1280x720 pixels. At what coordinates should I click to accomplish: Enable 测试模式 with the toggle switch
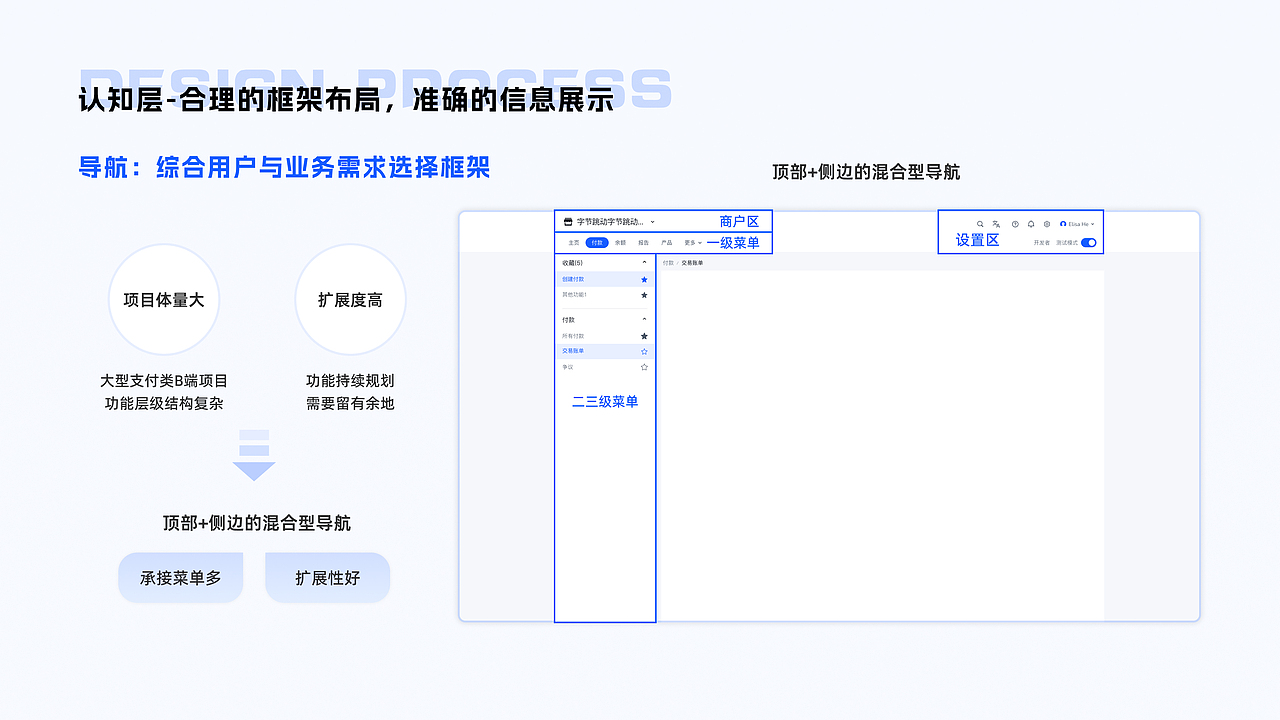1089,242
